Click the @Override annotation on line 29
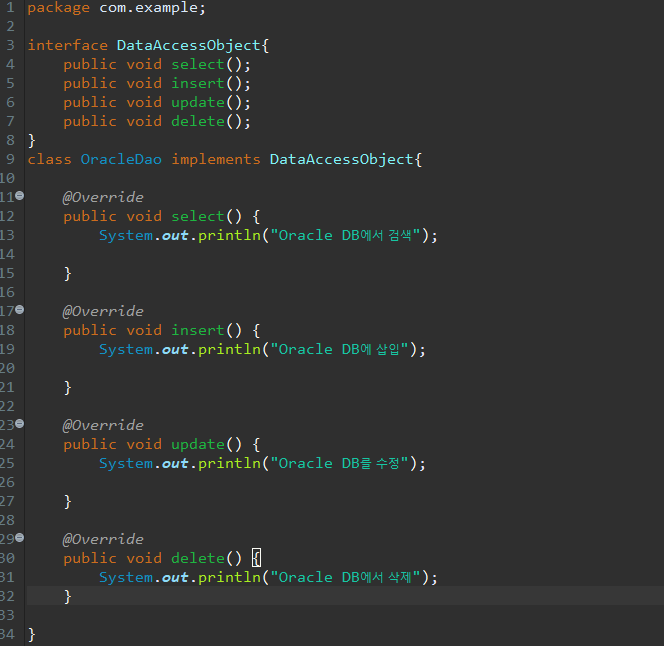Screen dimensions: 664x646 103,539
